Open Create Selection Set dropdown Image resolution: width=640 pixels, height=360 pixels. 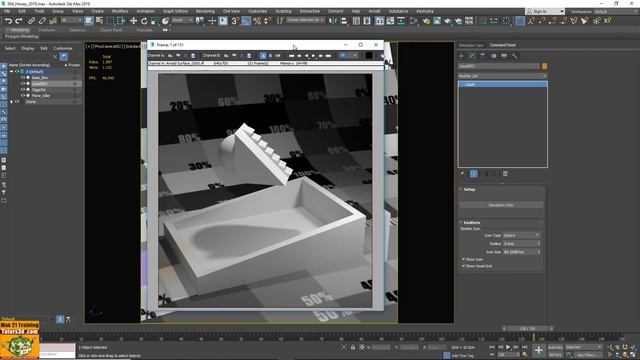(x=305, y=20)
